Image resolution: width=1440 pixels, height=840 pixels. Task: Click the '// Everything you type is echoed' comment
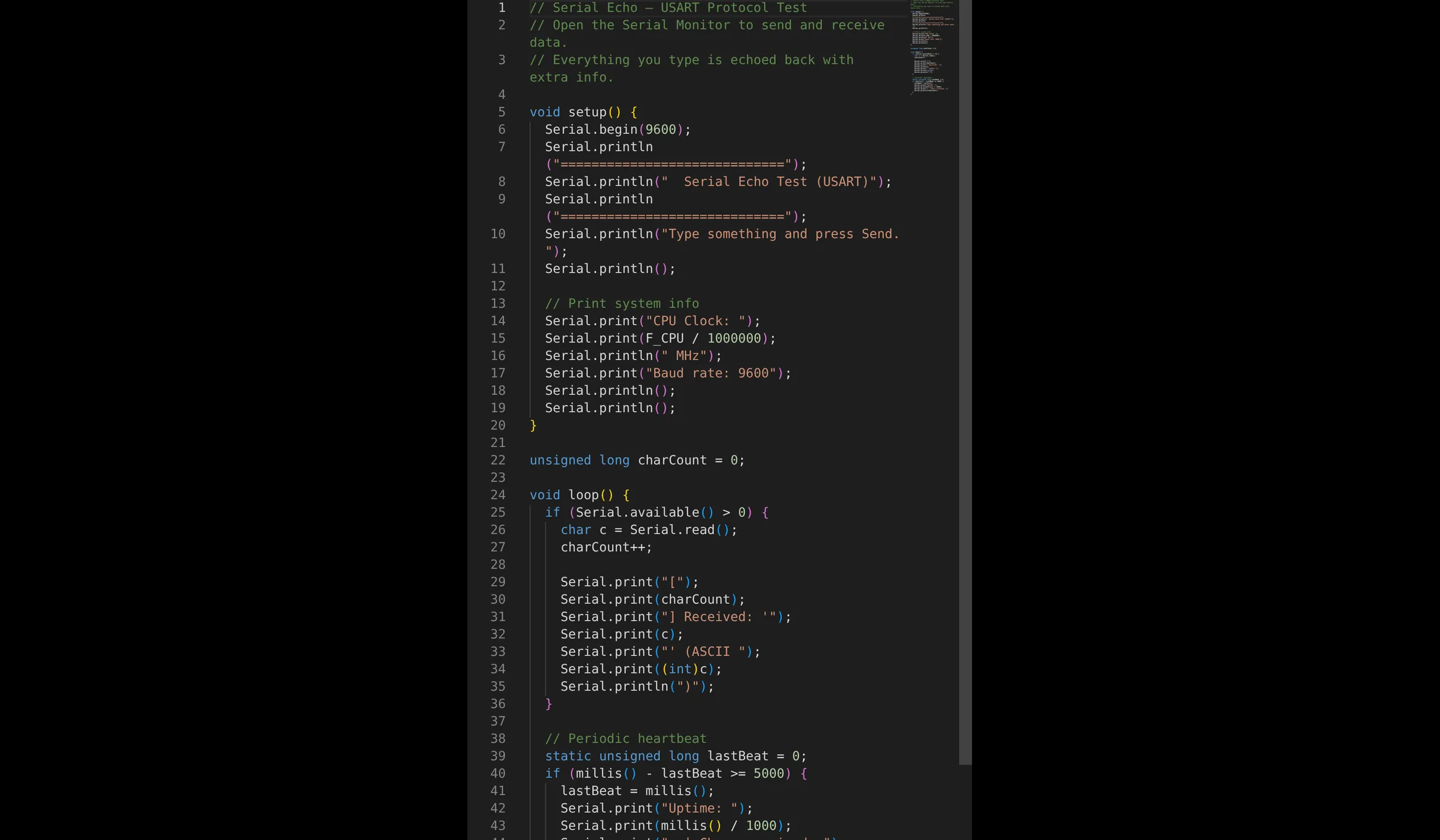[692, 68]
